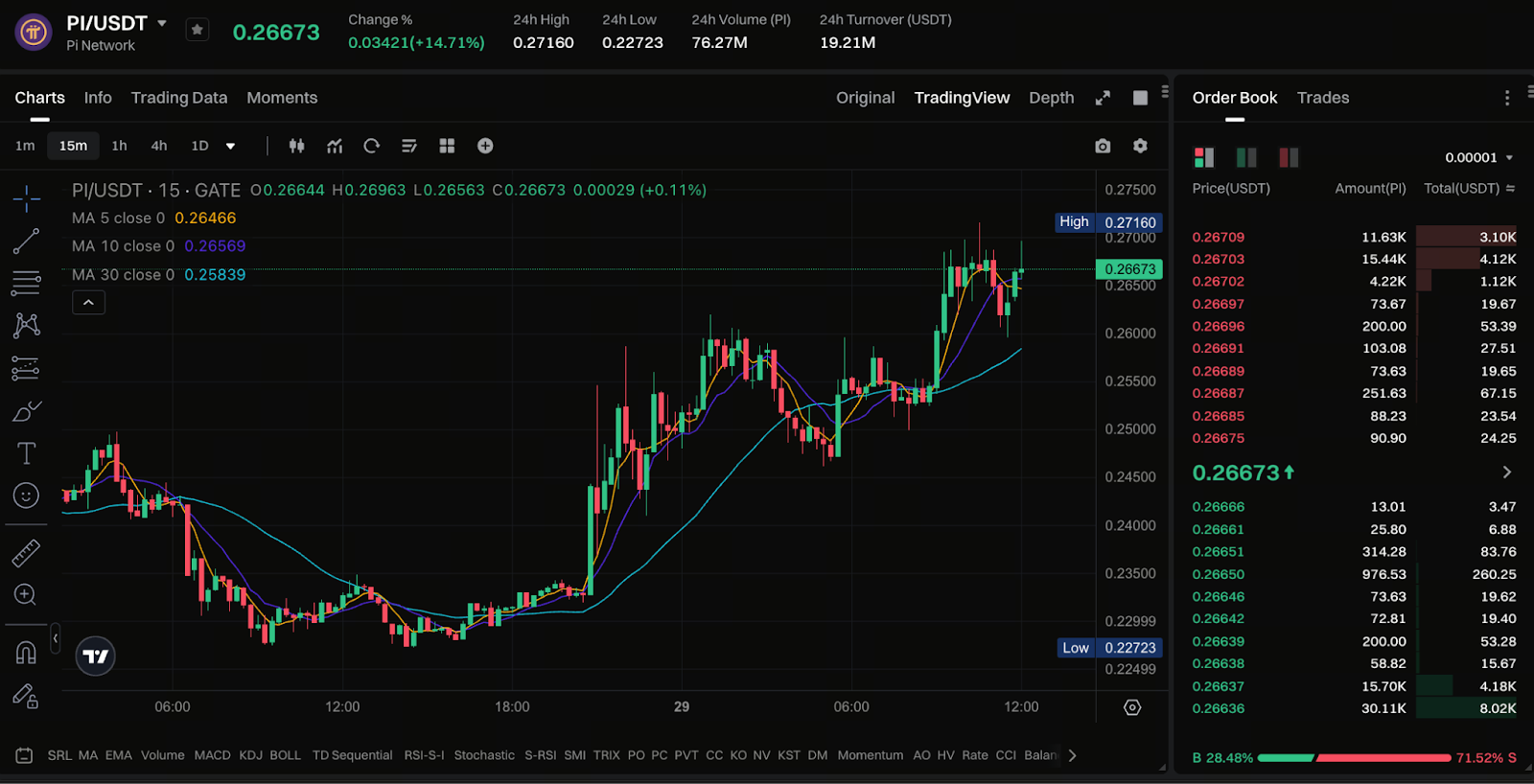The image size is (1534, 784).
Task: Open the emoji icons tool
Action: coord(26,496)
